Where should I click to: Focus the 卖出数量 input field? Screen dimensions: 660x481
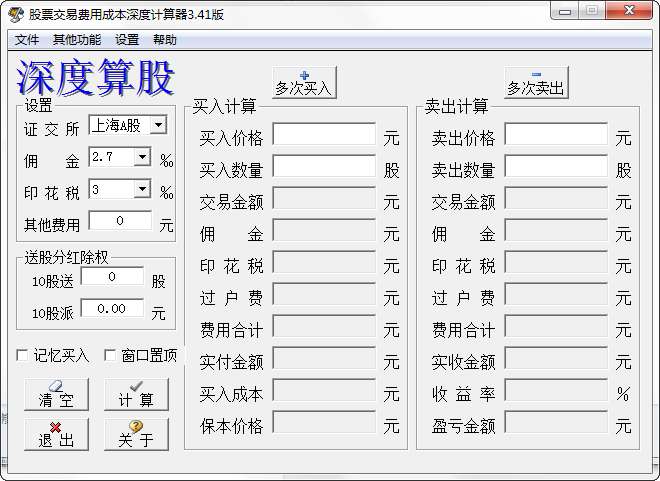(x=556, y=166)
